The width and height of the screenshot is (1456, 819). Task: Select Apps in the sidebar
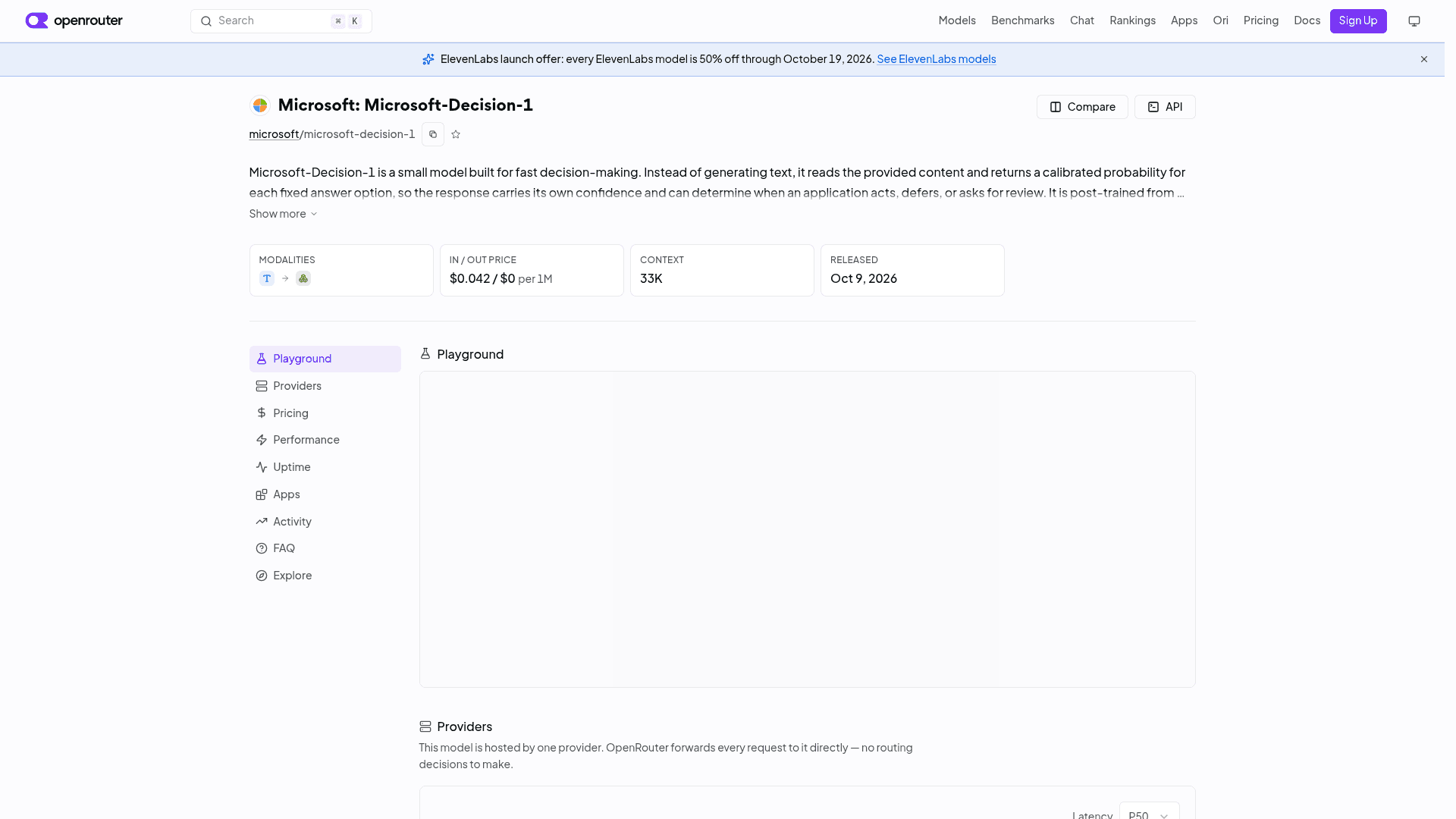click(325, 494)
